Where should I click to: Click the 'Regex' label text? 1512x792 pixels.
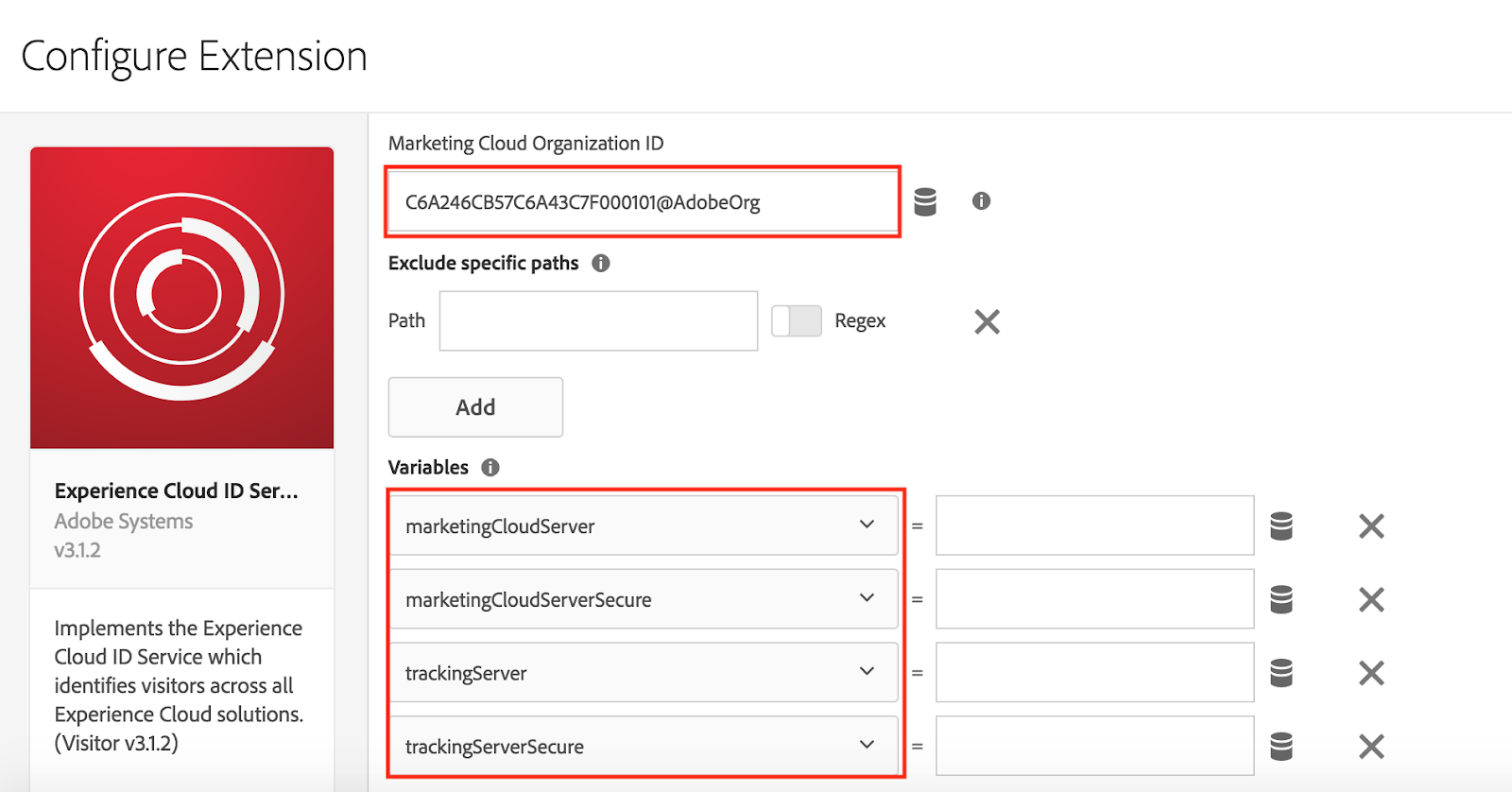click(860, 321)
